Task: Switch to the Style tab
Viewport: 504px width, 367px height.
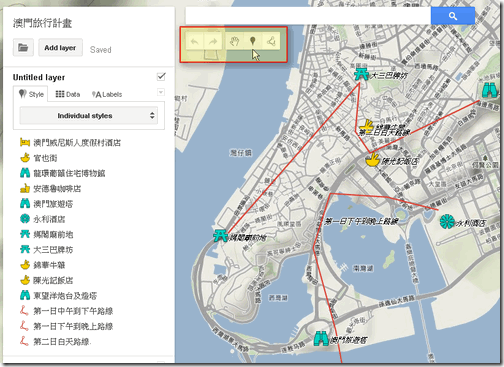Action: 31,94
